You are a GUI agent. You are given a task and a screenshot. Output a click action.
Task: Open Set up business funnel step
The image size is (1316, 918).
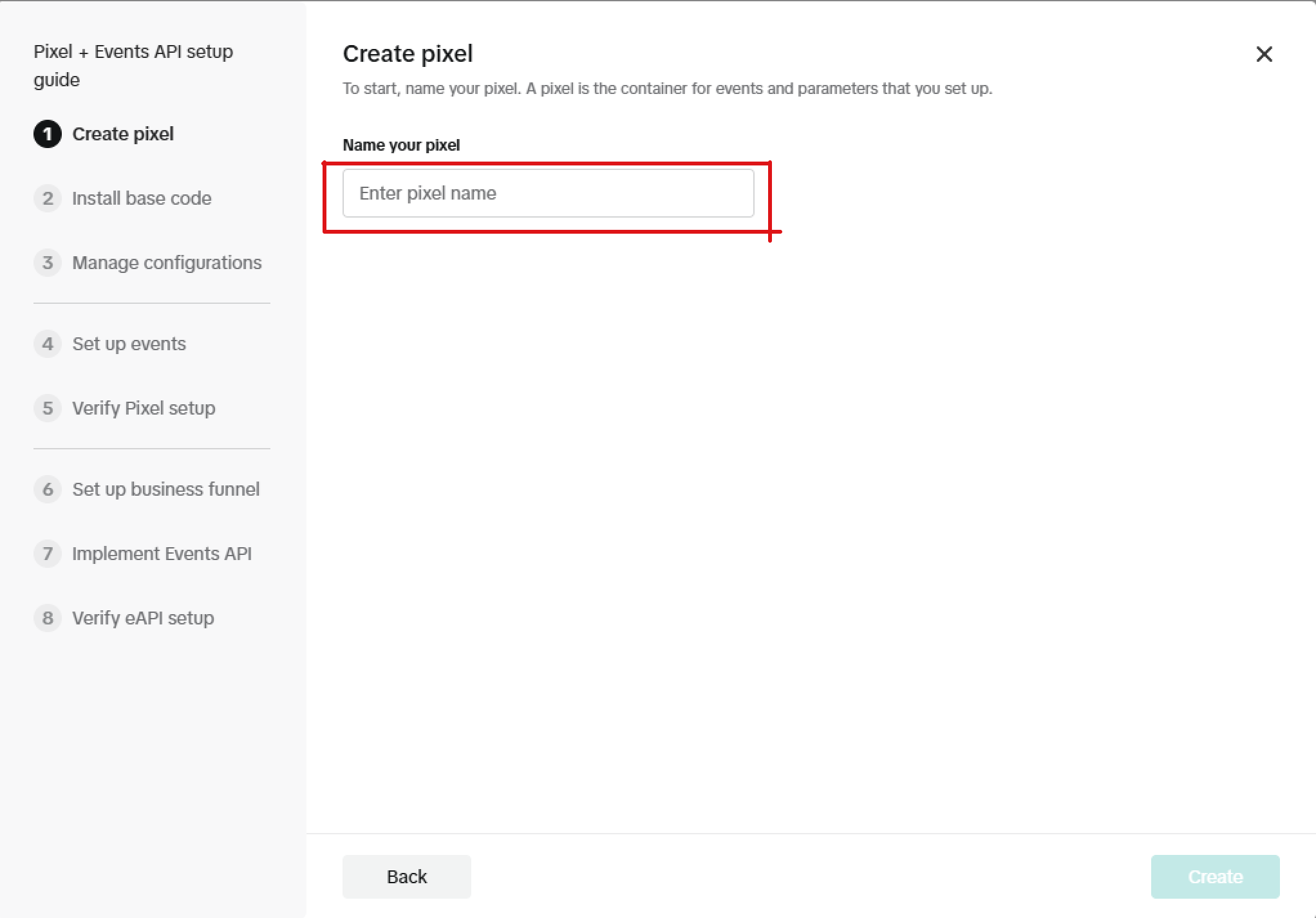(x=165, y=489)
